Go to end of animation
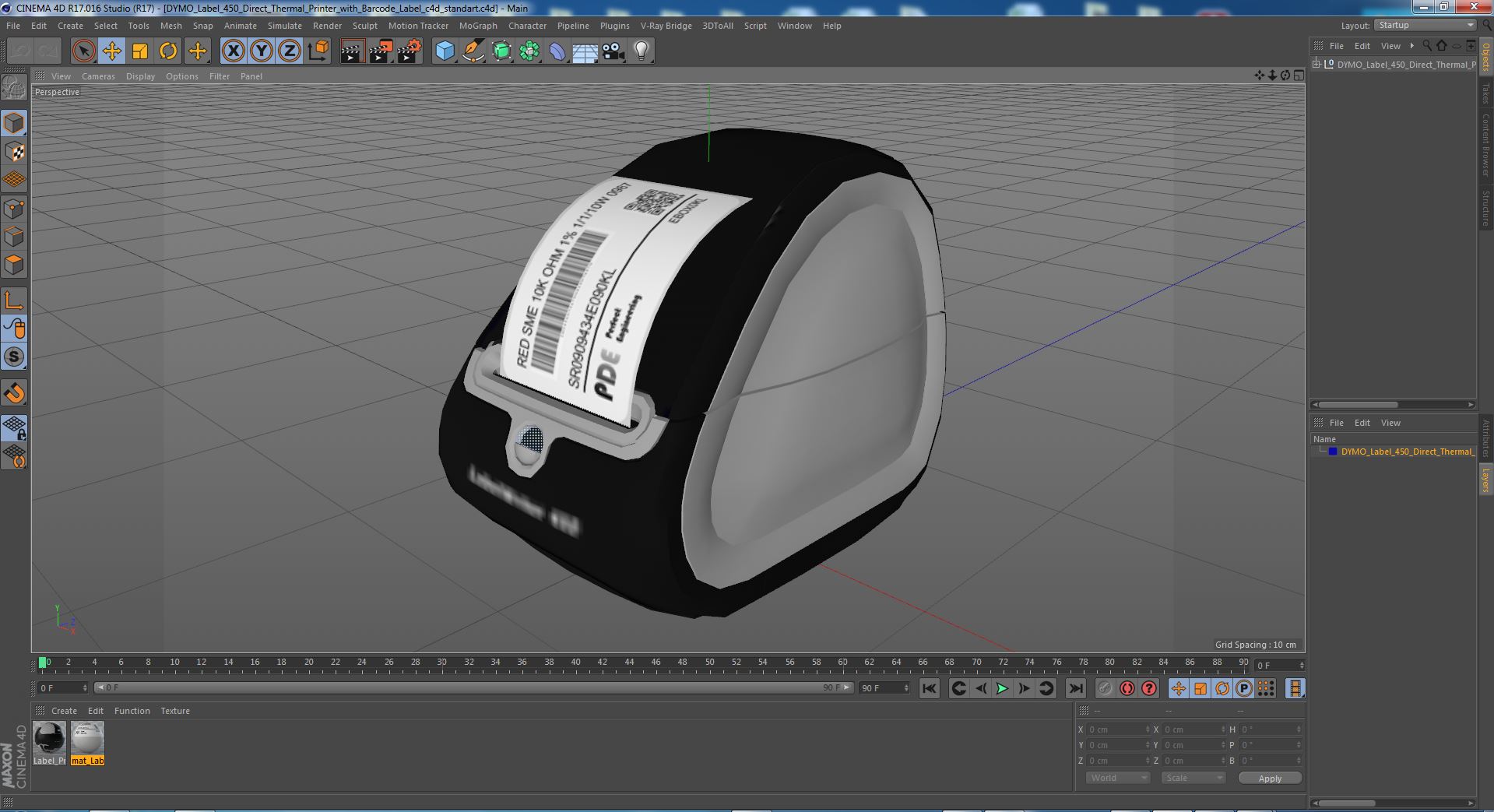 point(1076,688)
